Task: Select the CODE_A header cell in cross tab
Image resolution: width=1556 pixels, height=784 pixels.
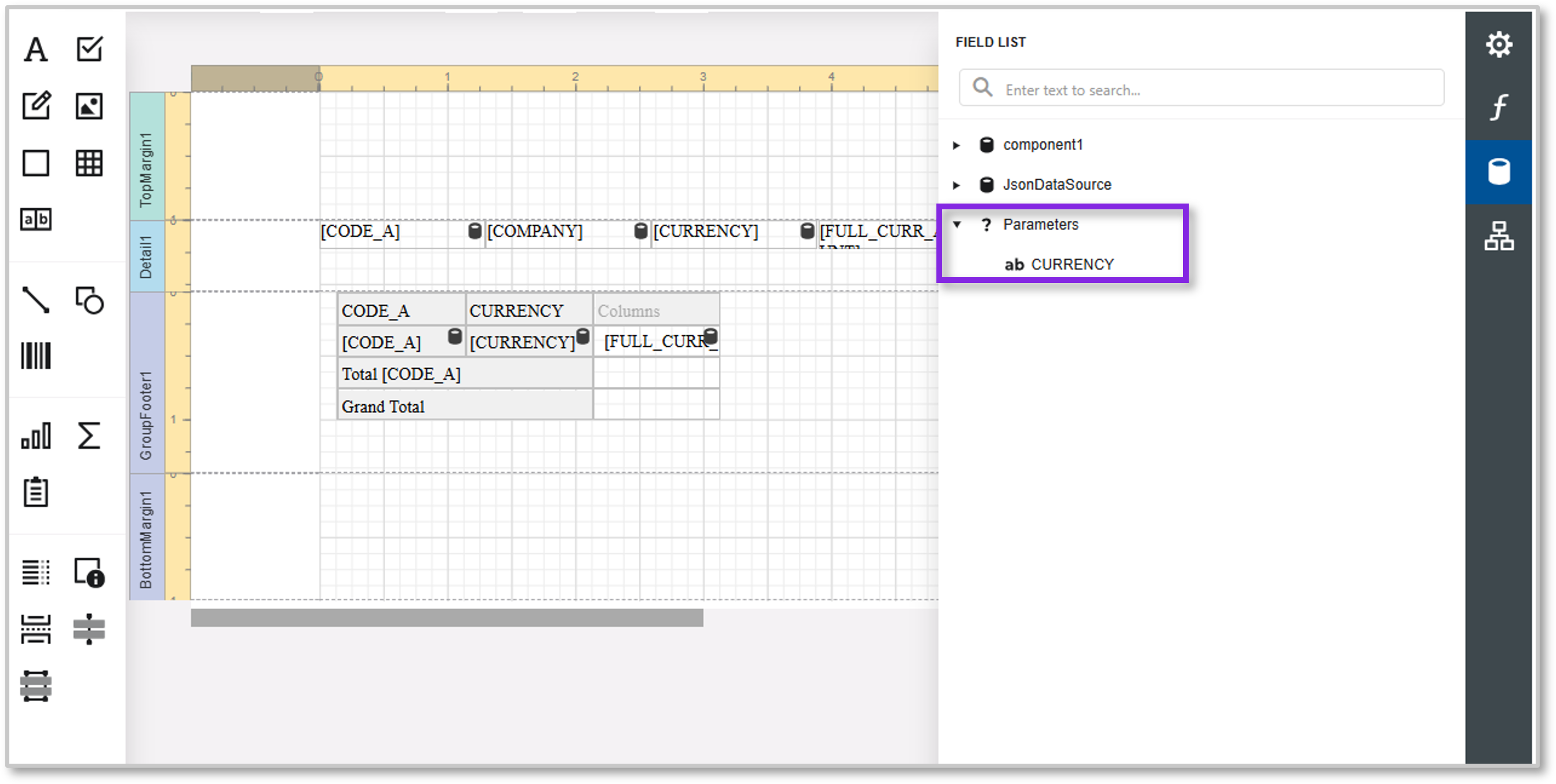Action: click(401, 310)
